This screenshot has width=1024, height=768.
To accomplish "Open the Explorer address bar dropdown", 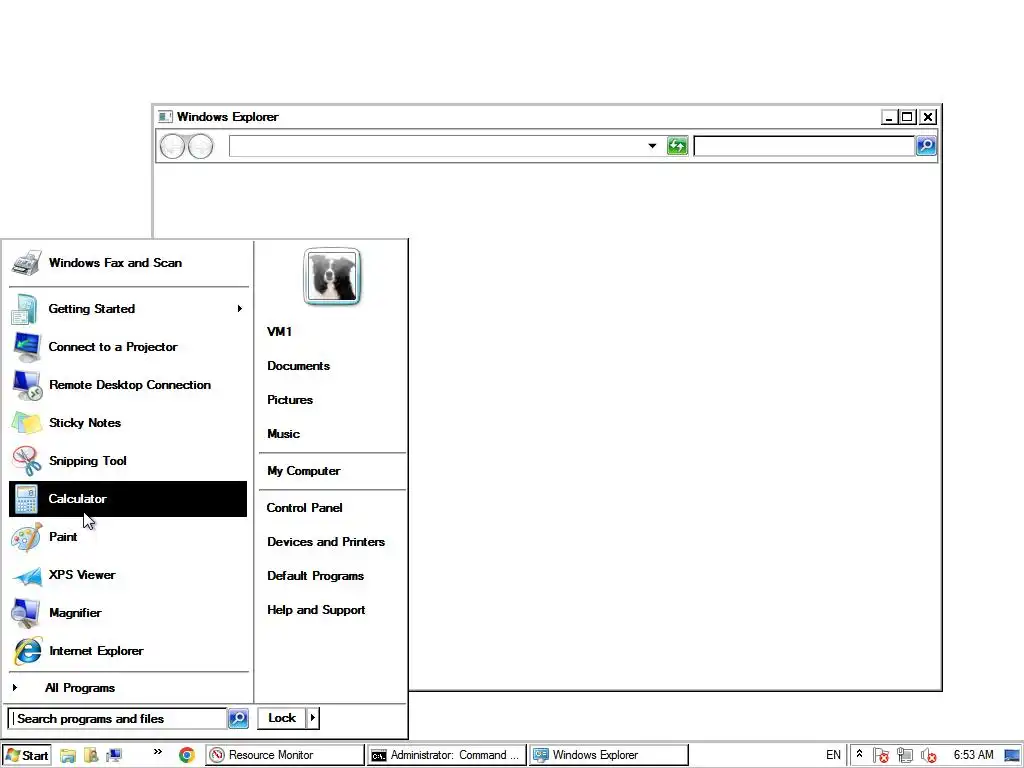I will pyautogui.click(x=652, y=146).
